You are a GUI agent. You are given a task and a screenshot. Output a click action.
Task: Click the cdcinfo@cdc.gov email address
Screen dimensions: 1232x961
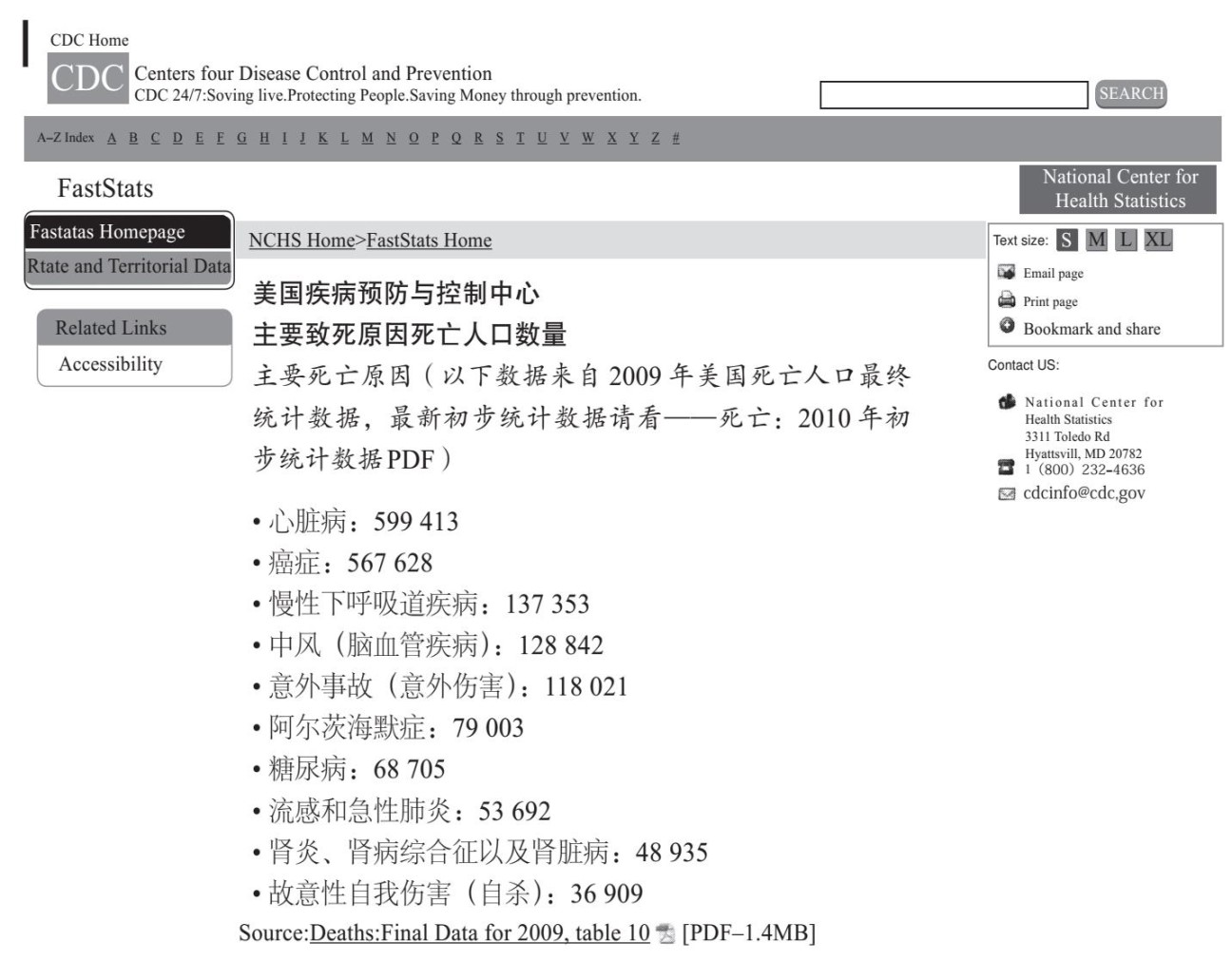[x=1085, y=493]
